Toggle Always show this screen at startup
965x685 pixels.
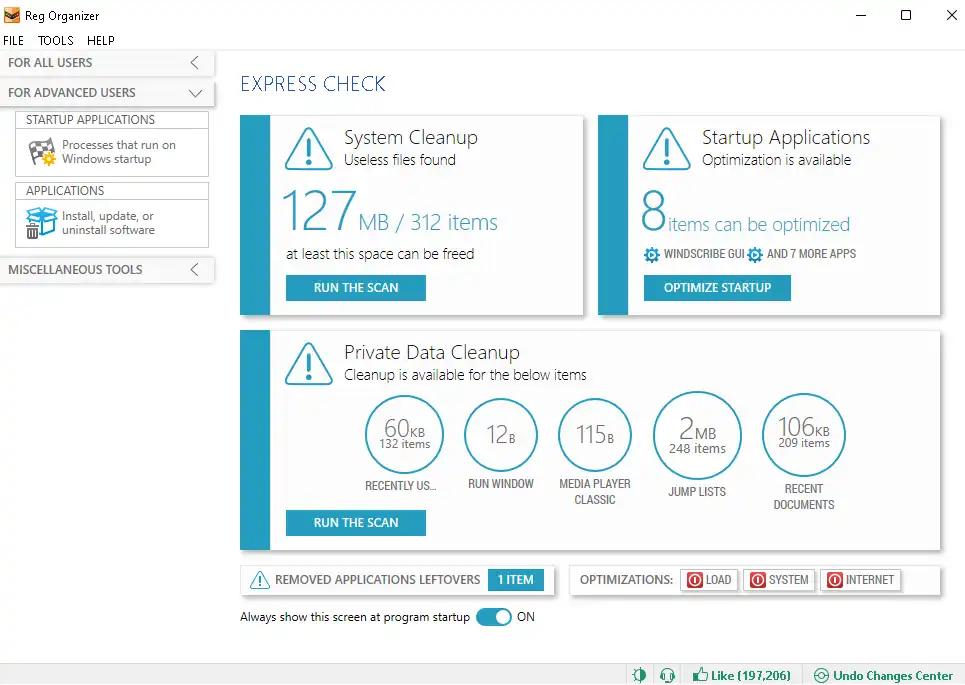click(x=494, y=617)
